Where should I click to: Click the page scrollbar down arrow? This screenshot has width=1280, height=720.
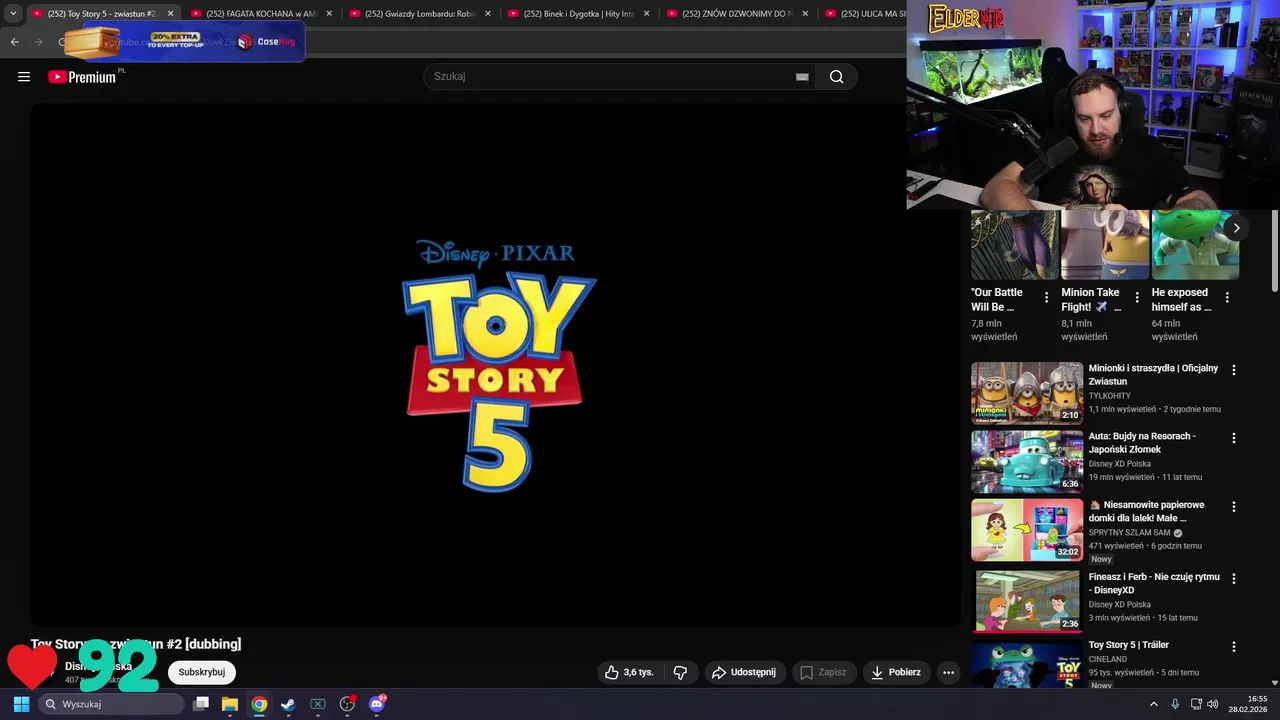1274,683
